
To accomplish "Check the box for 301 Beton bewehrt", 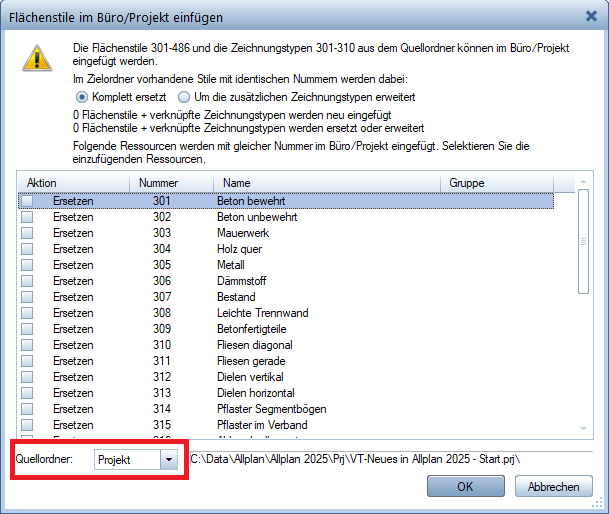I will [x=27, y=201].
